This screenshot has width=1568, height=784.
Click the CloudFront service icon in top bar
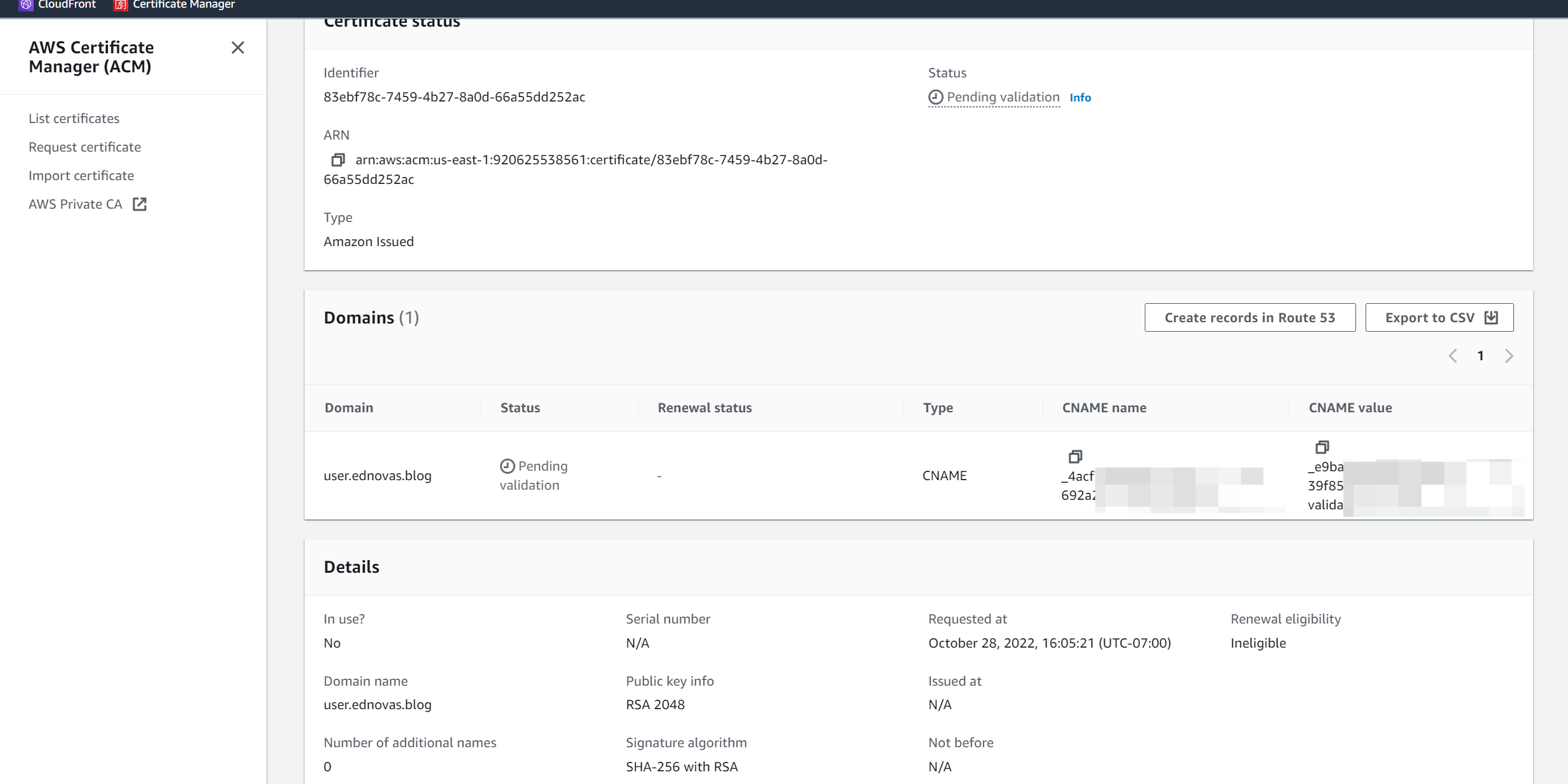pyautogui.click(x=25, y=4)
